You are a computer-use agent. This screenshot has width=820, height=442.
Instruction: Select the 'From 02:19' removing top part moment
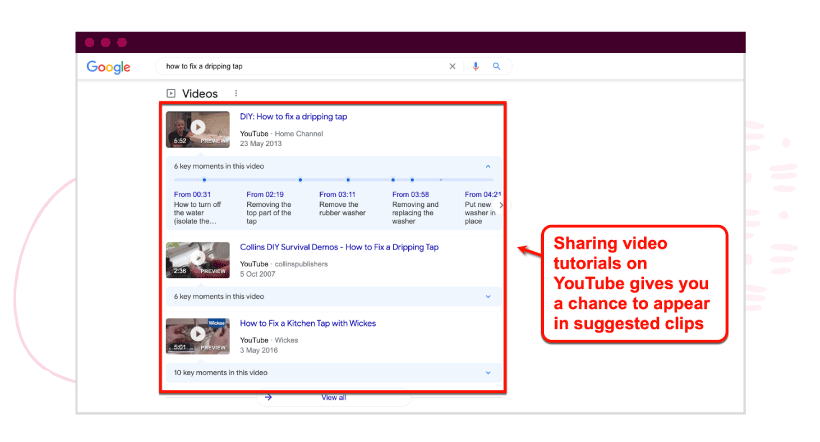[265, 194]
